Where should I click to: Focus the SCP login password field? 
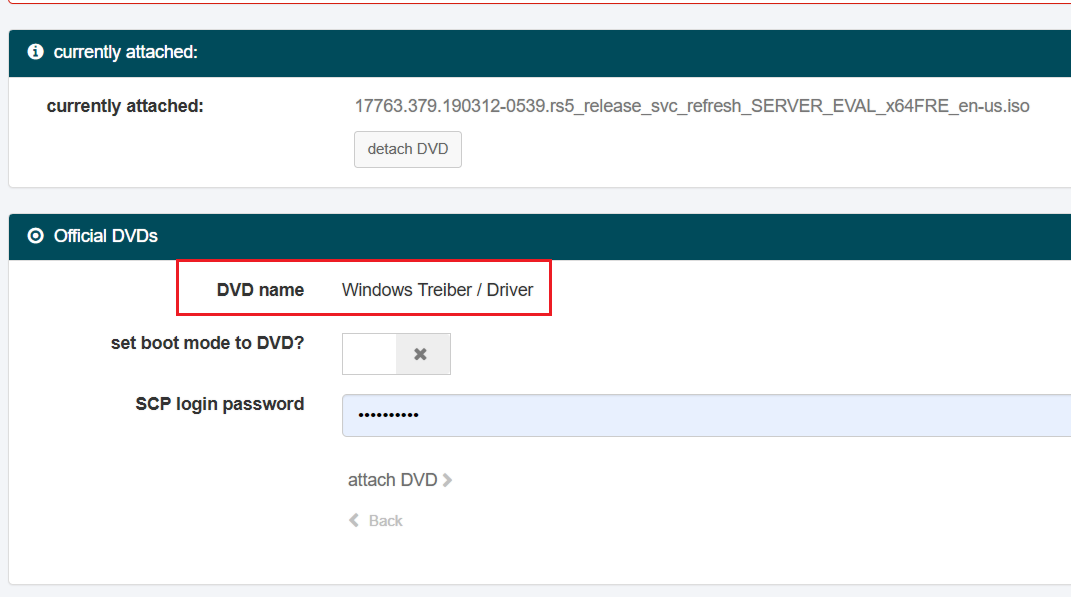pos(706,415)
